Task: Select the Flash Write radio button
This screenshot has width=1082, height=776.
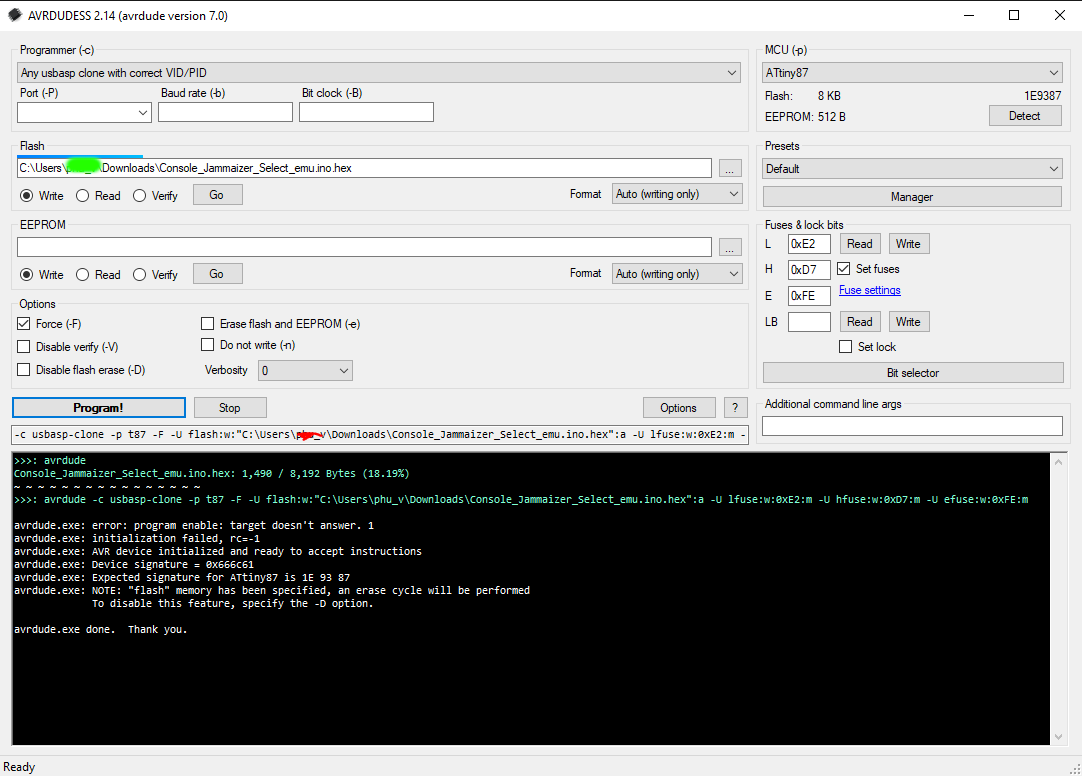Action: point(26,196)
